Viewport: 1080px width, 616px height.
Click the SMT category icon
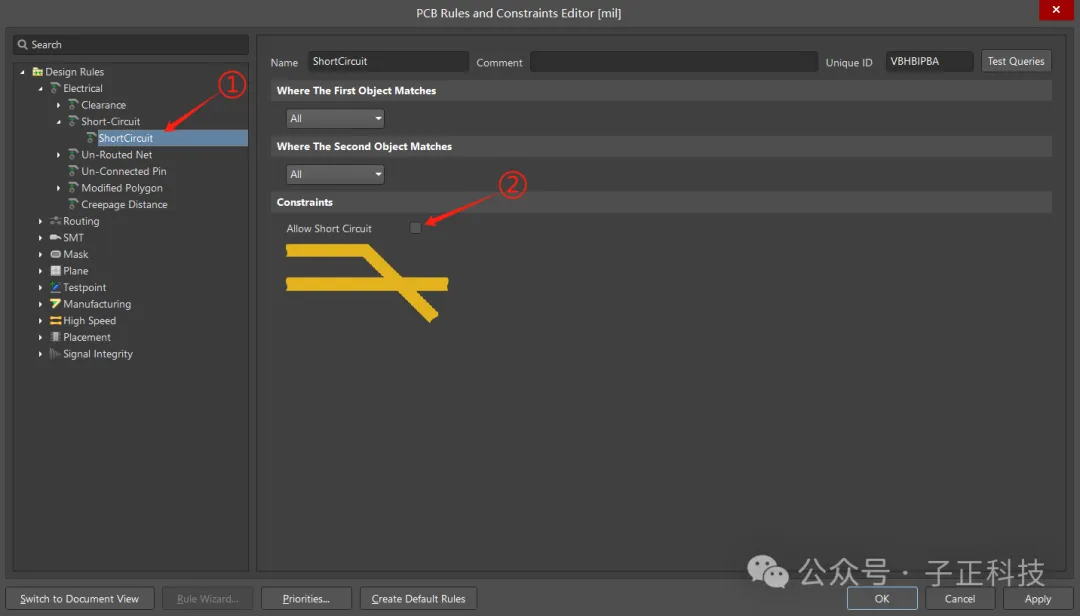pos(55,237)
